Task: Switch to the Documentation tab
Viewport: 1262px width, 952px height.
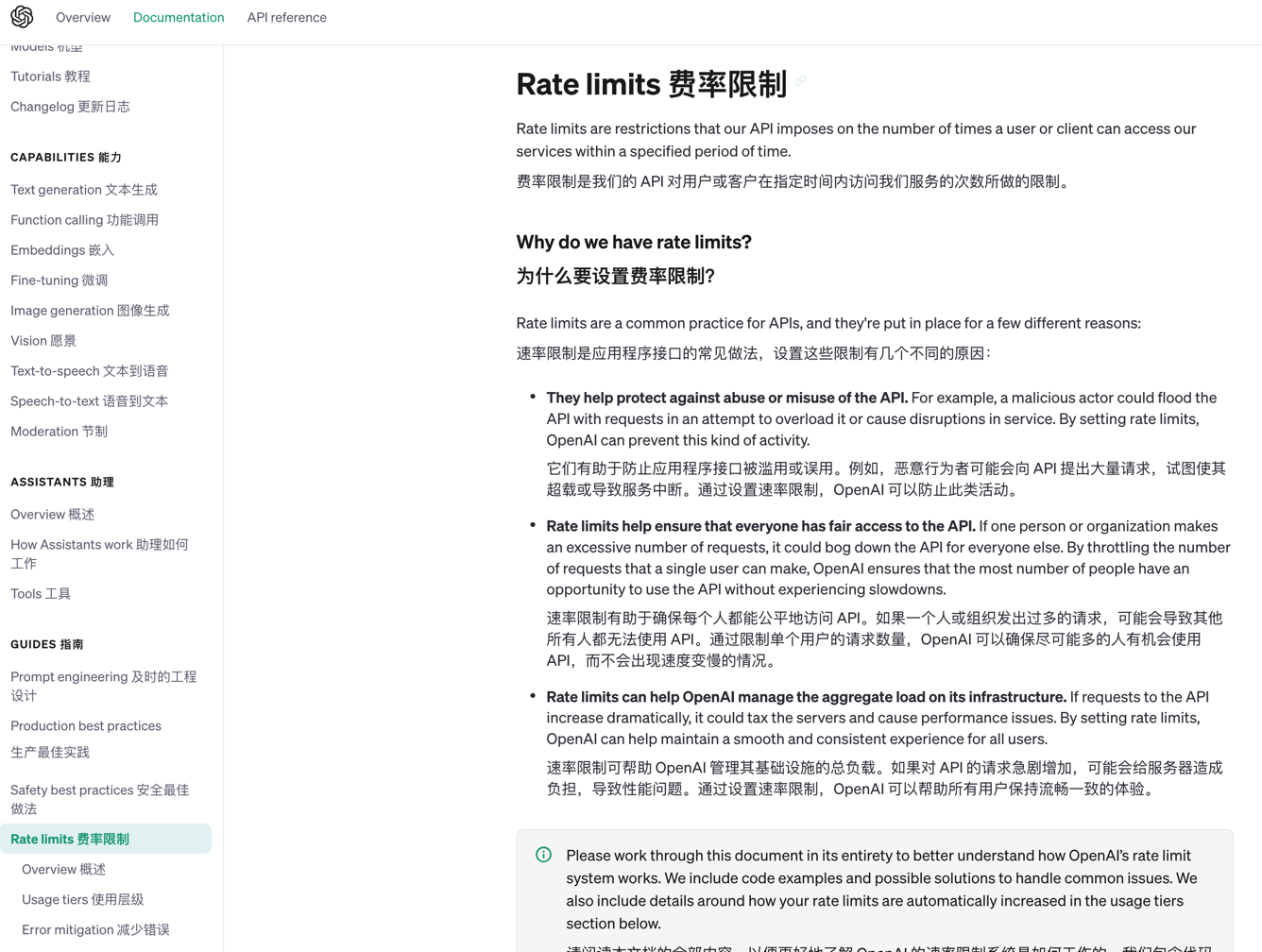Action: tap(179, 17)
